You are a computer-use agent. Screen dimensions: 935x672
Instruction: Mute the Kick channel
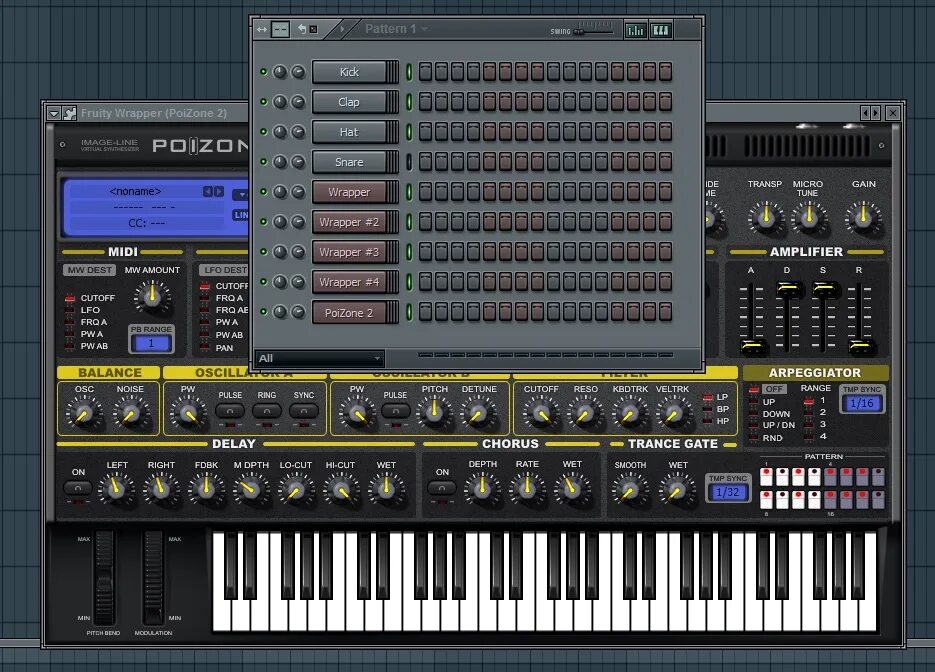[x=264, y=72]
